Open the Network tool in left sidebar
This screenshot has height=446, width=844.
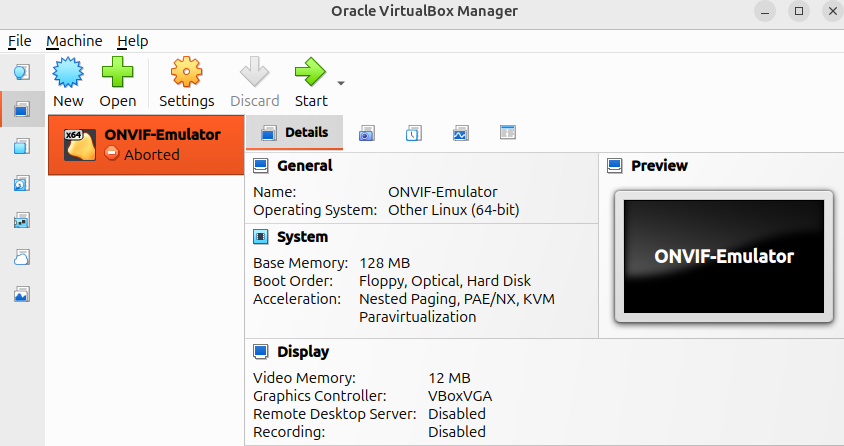22,220
